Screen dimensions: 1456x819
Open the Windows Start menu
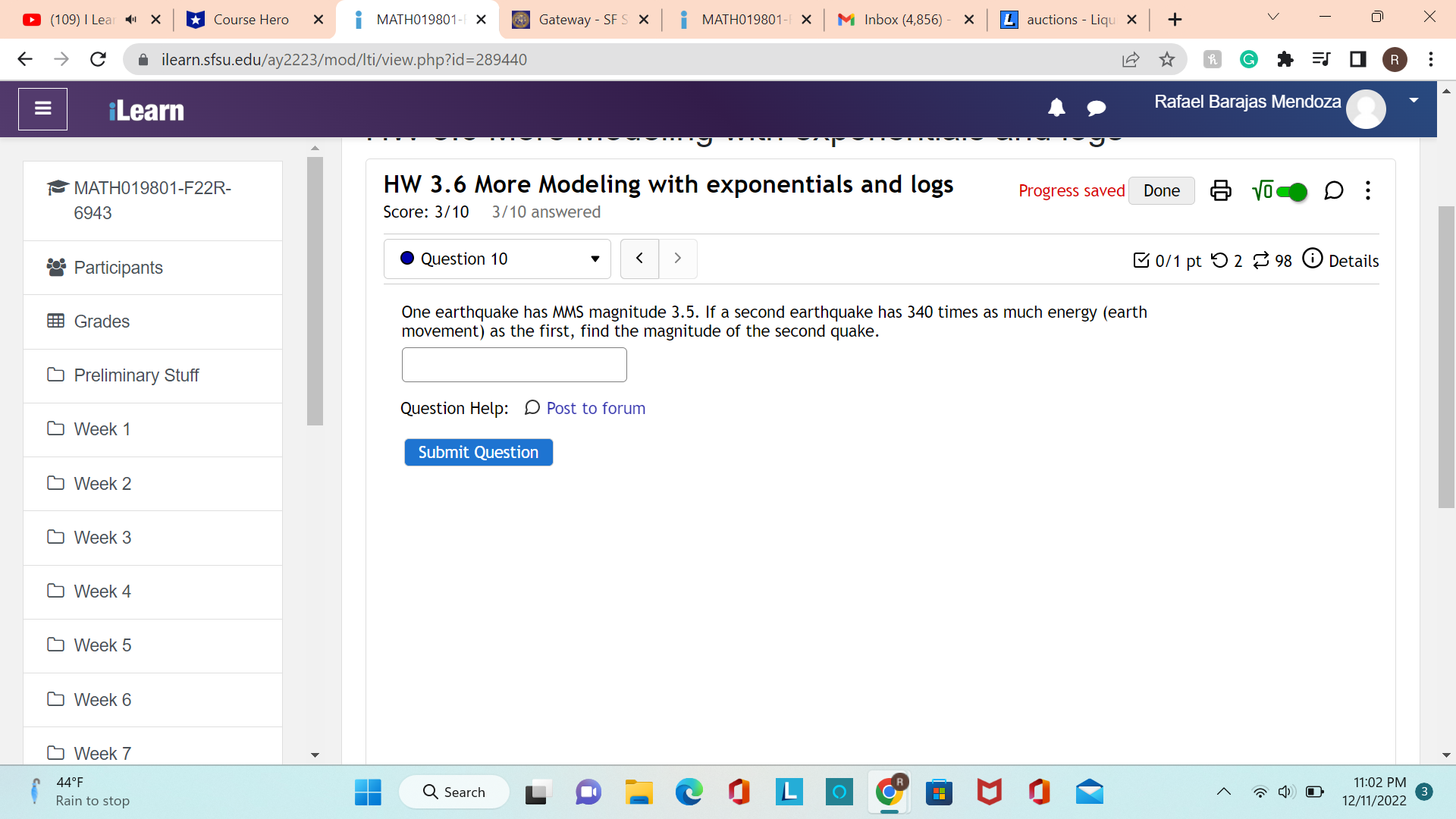coord(369,792)
